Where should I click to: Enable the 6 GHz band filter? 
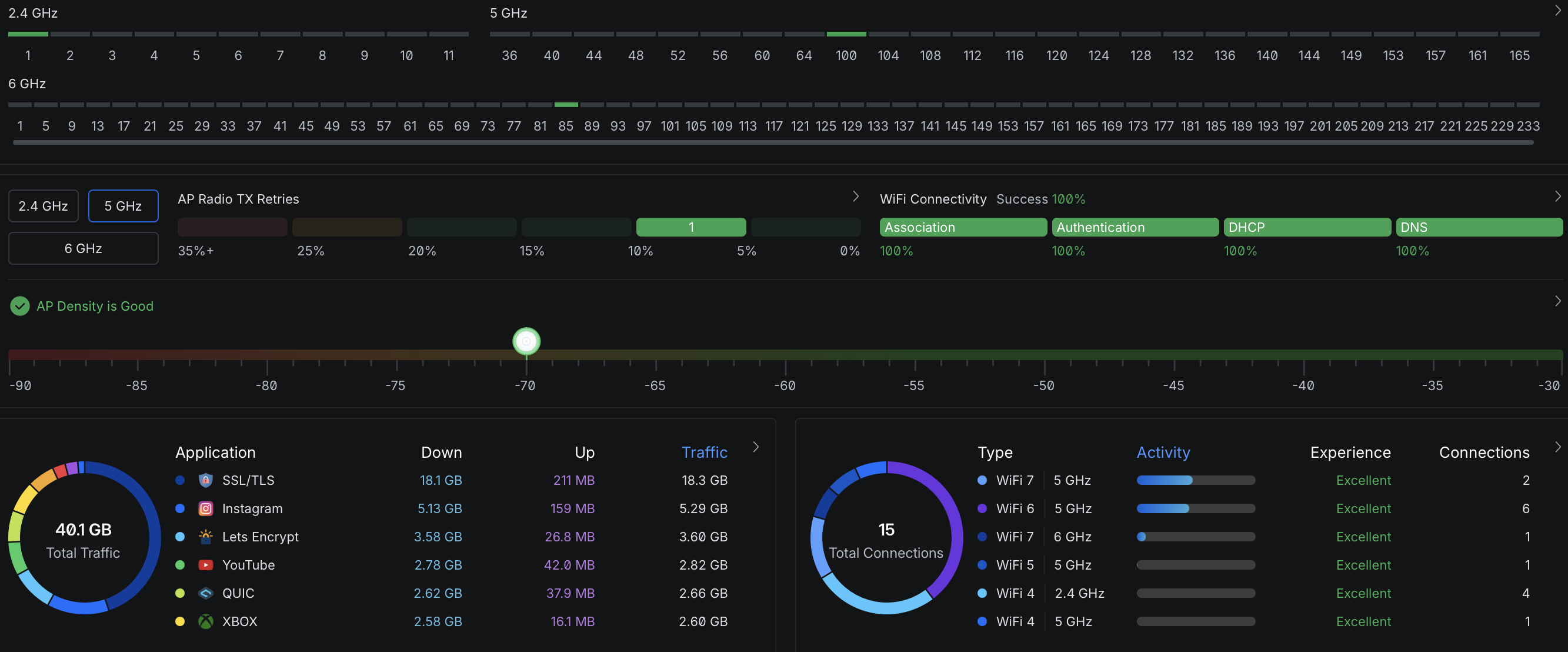tap(84, 248)
